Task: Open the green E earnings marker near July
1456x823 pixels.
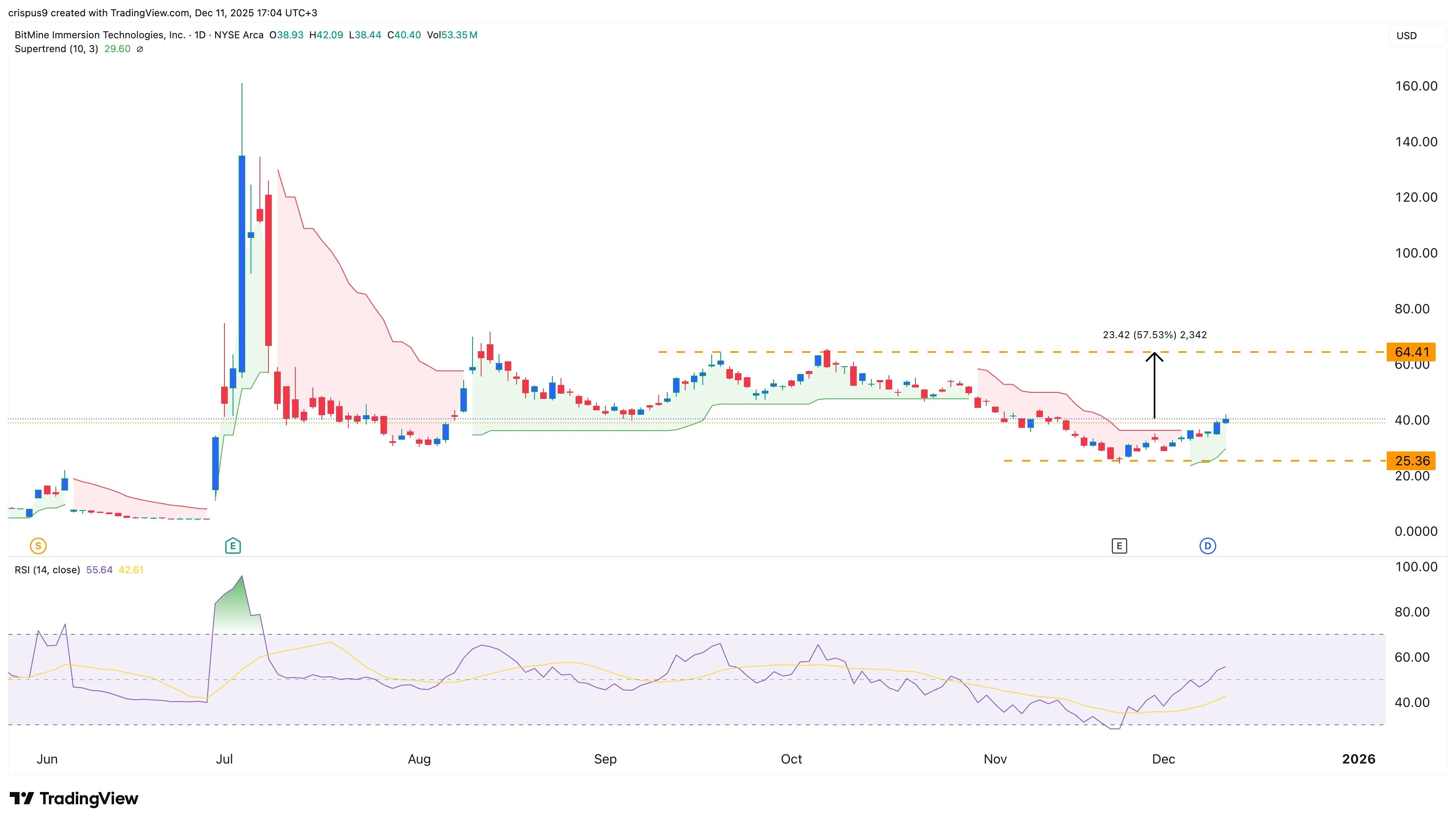Action: (x=232, y=546)
